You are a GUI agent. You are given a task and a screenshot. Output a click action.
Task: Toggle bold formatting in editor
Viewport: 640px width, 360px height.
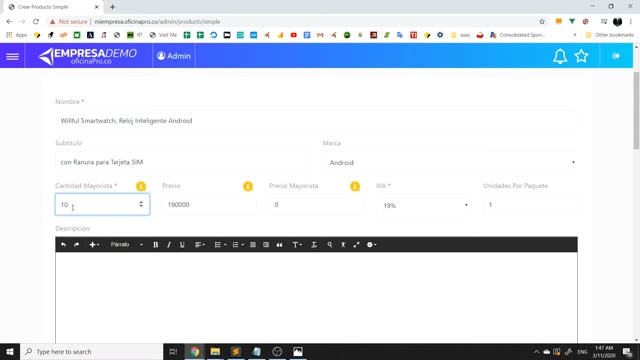pyautogui.click(x=156, y=244)
